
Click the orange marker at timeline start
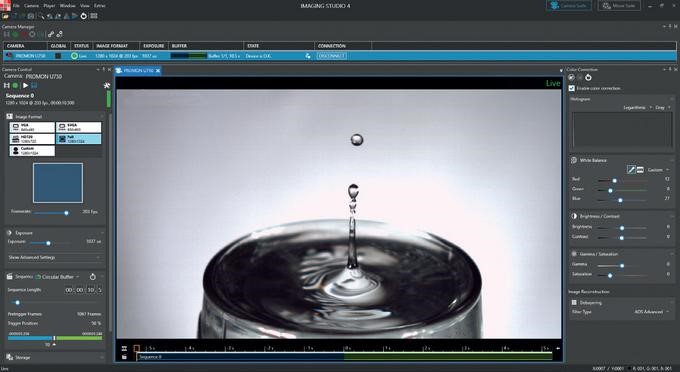click(x=136, y=348)
